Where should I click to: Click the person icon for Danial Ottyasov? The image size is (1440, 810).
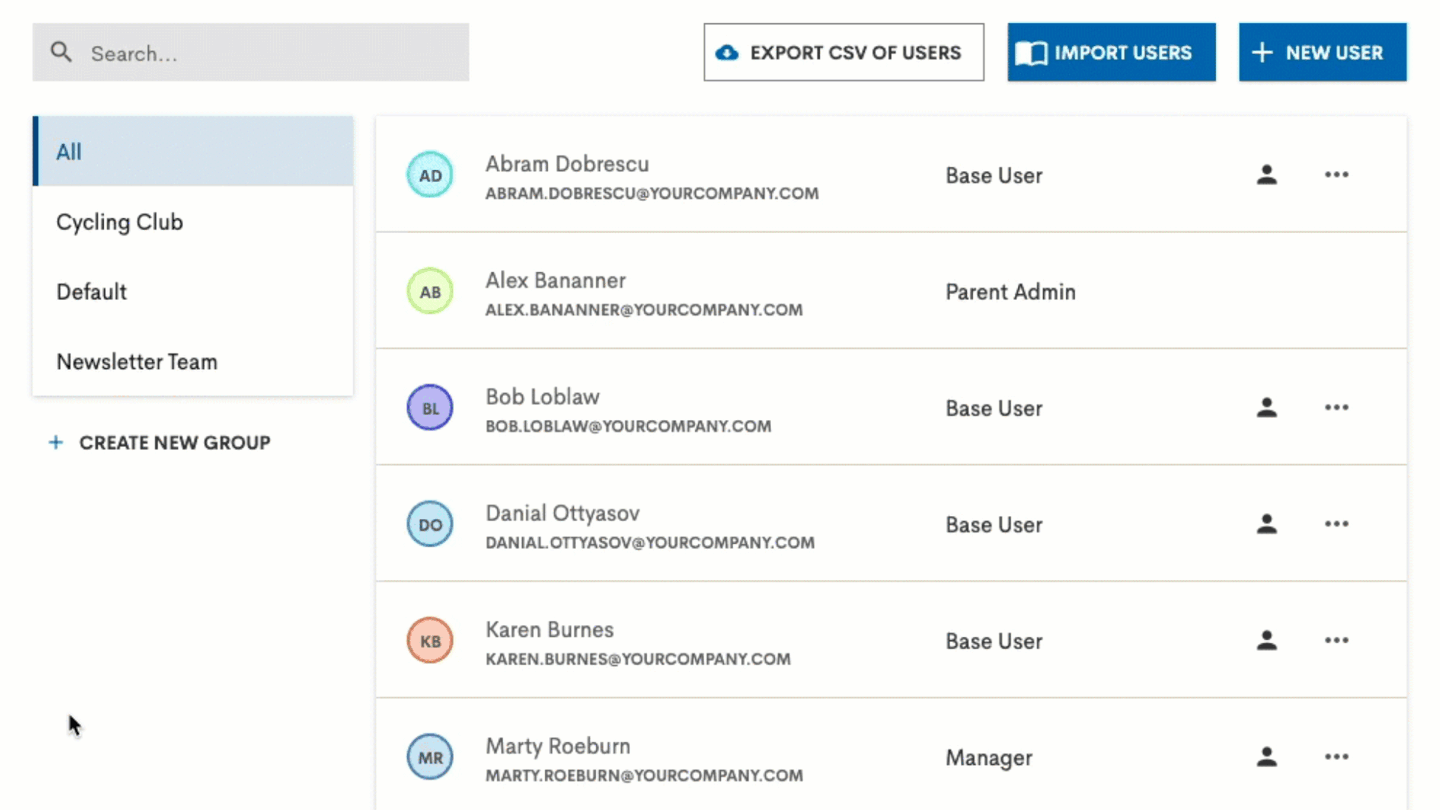pyautogui.click(x=1267, y=524)
